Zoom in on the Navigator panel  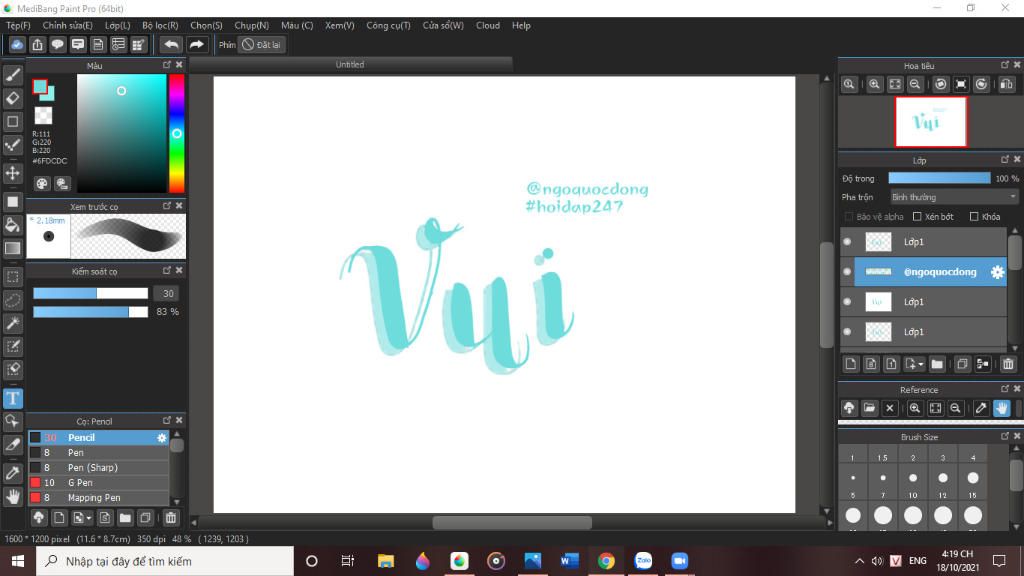(874, 84)
